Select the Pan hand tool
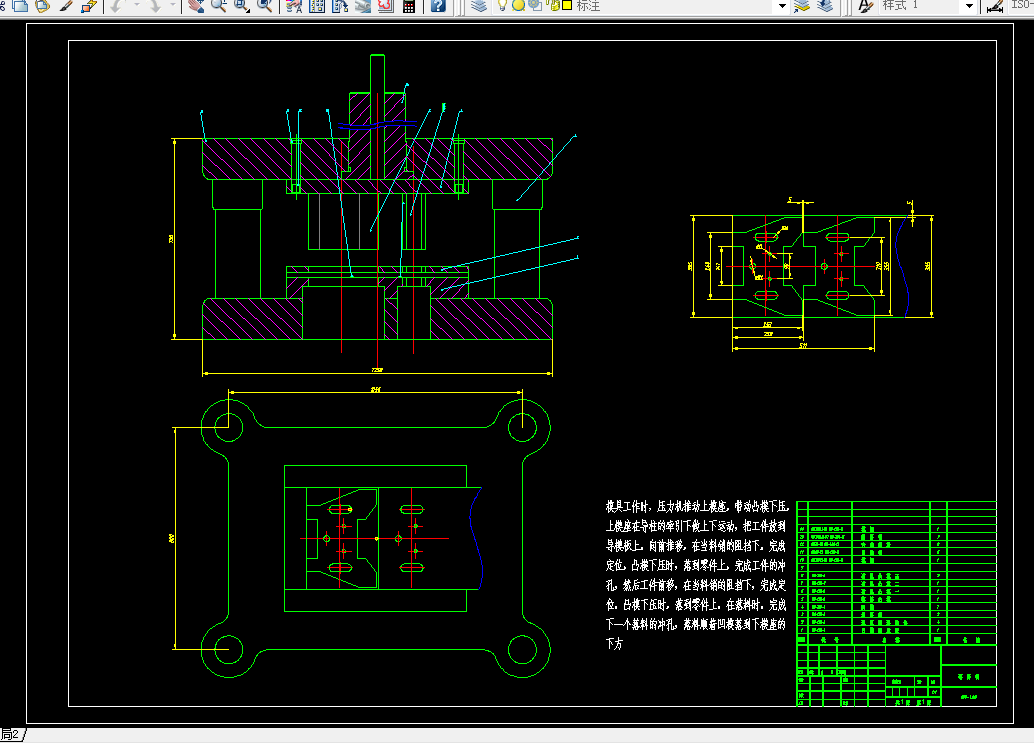Image resolution: width=1034 pixels, height=743 pixels. (195, 6)
